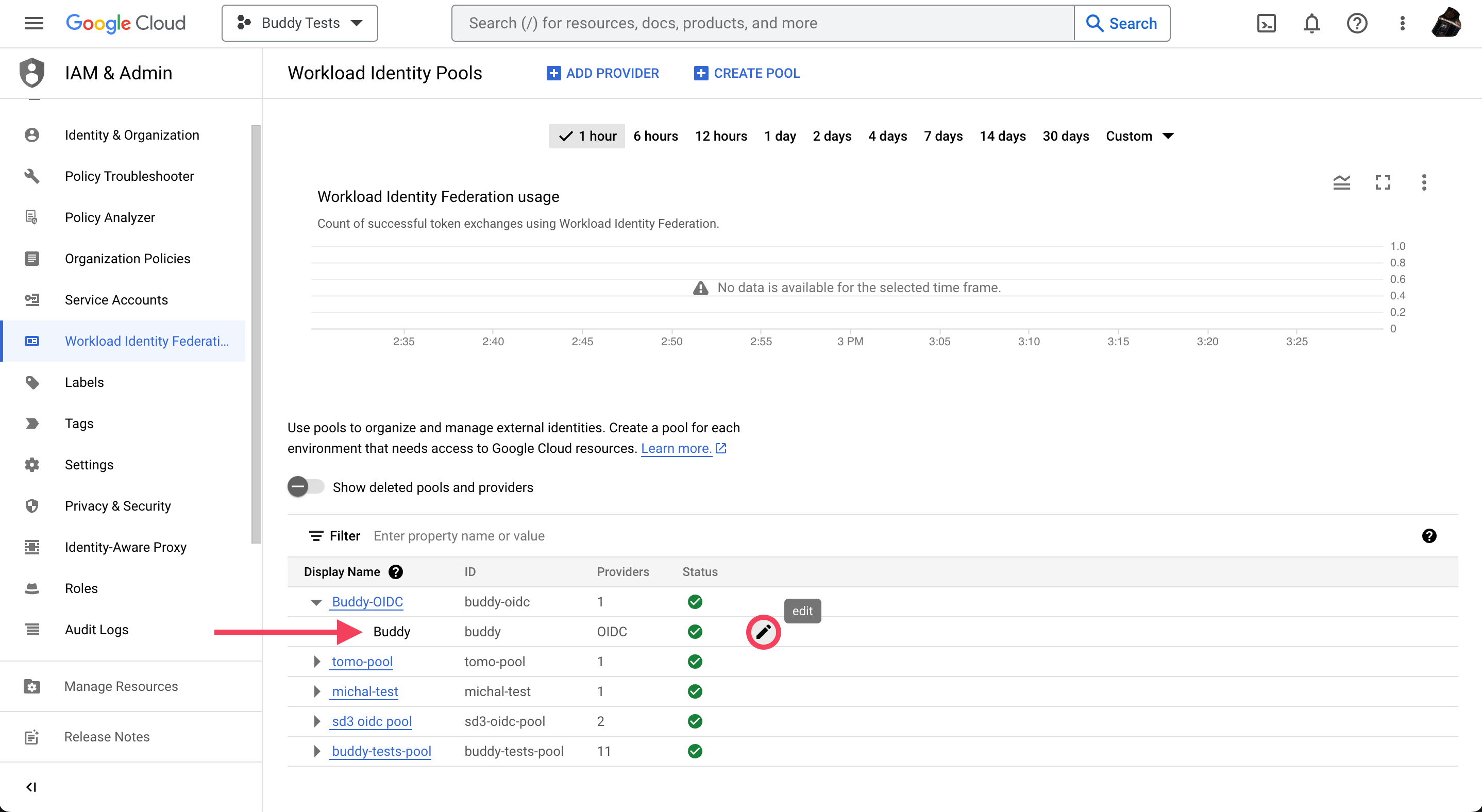Open the Buddy Tests project selector
This screenshot has height=812, width=1482.
pos(300,23)
